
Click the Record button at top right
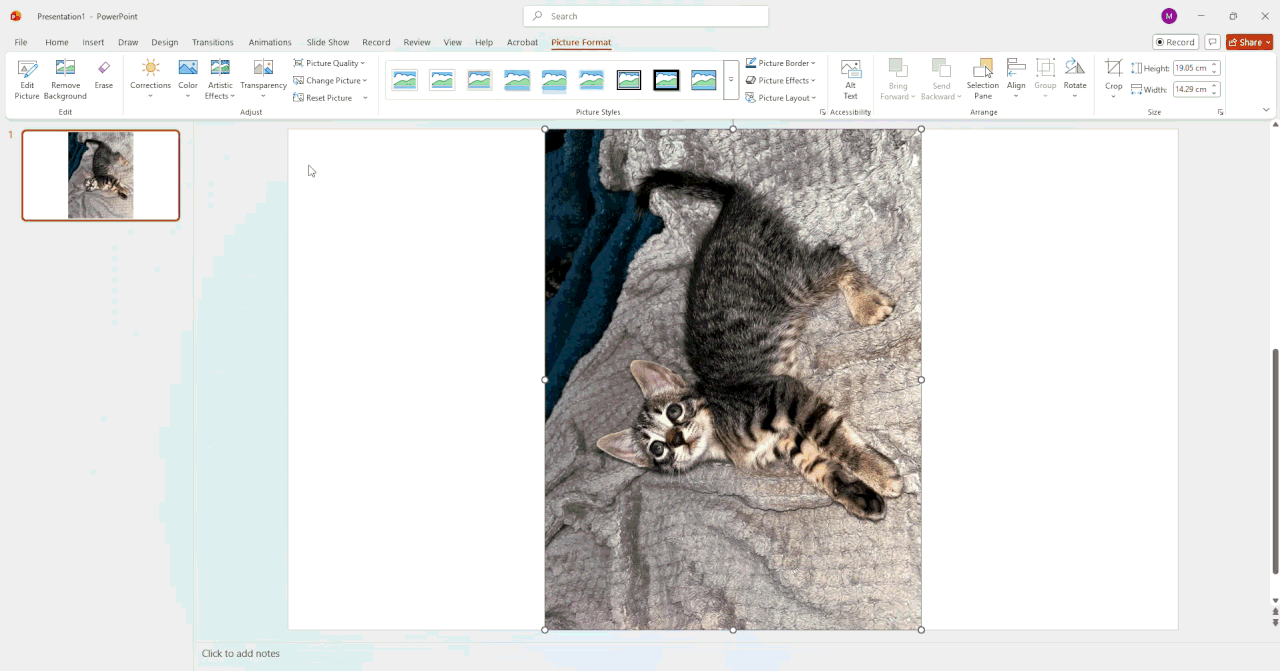(x=1175, y=42)
